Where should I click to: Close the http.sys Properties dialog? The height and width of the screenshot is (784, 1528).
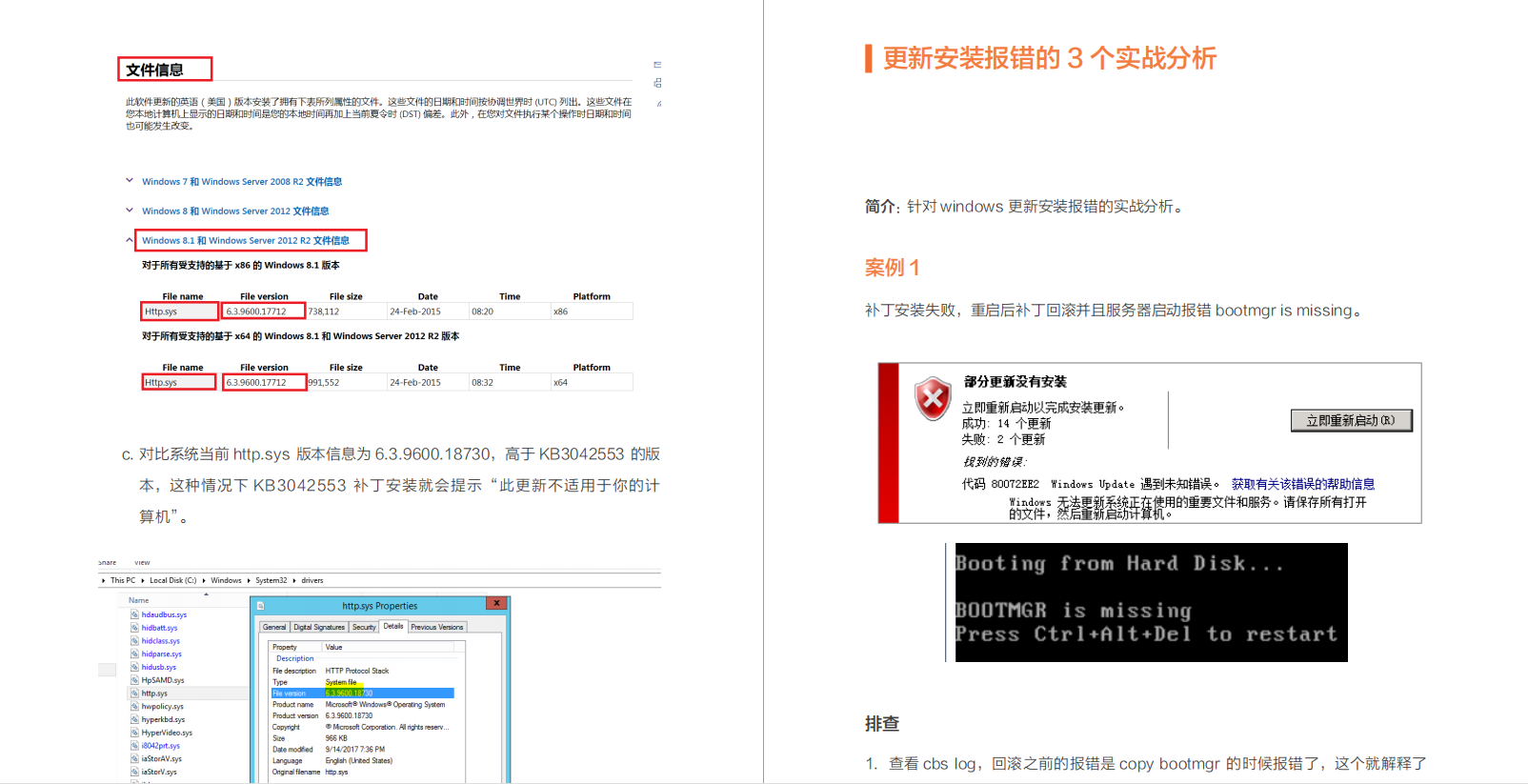496,603
